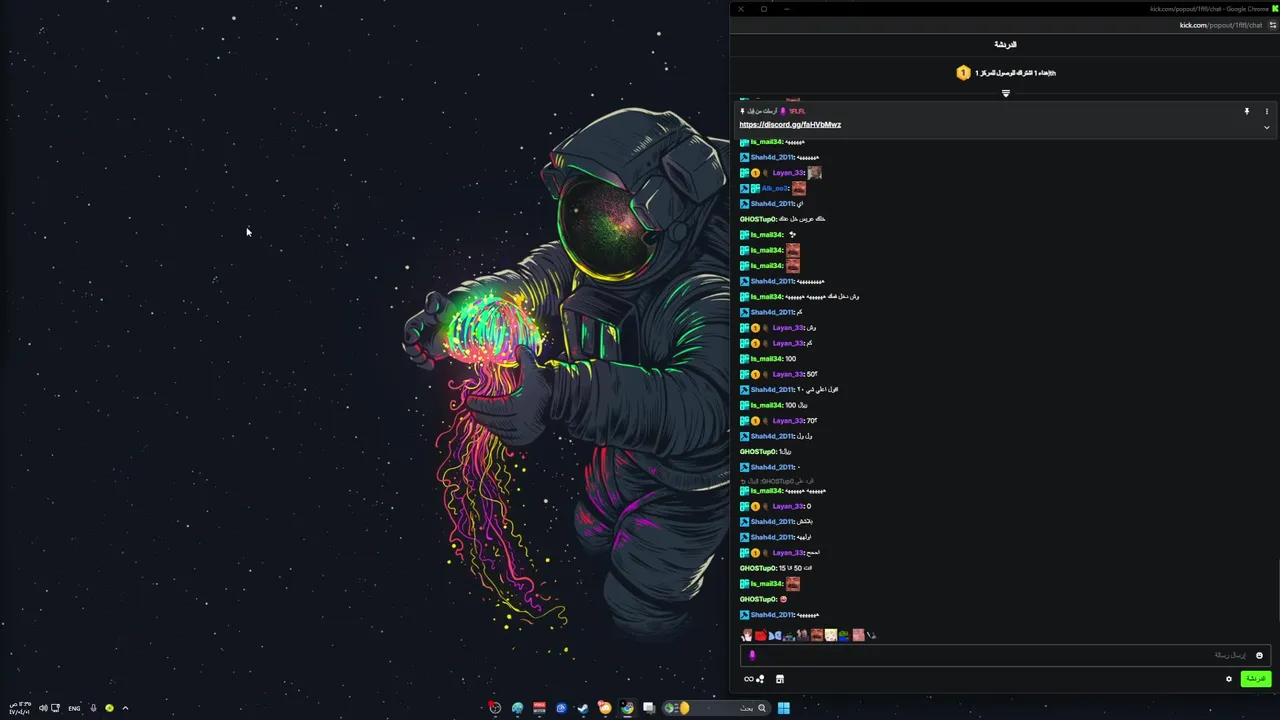The height and width of the screenshot is (720, 1280).
Task: Expand the gifted-subscription leaderboard arrow
Action: [x=1006, y=93]
